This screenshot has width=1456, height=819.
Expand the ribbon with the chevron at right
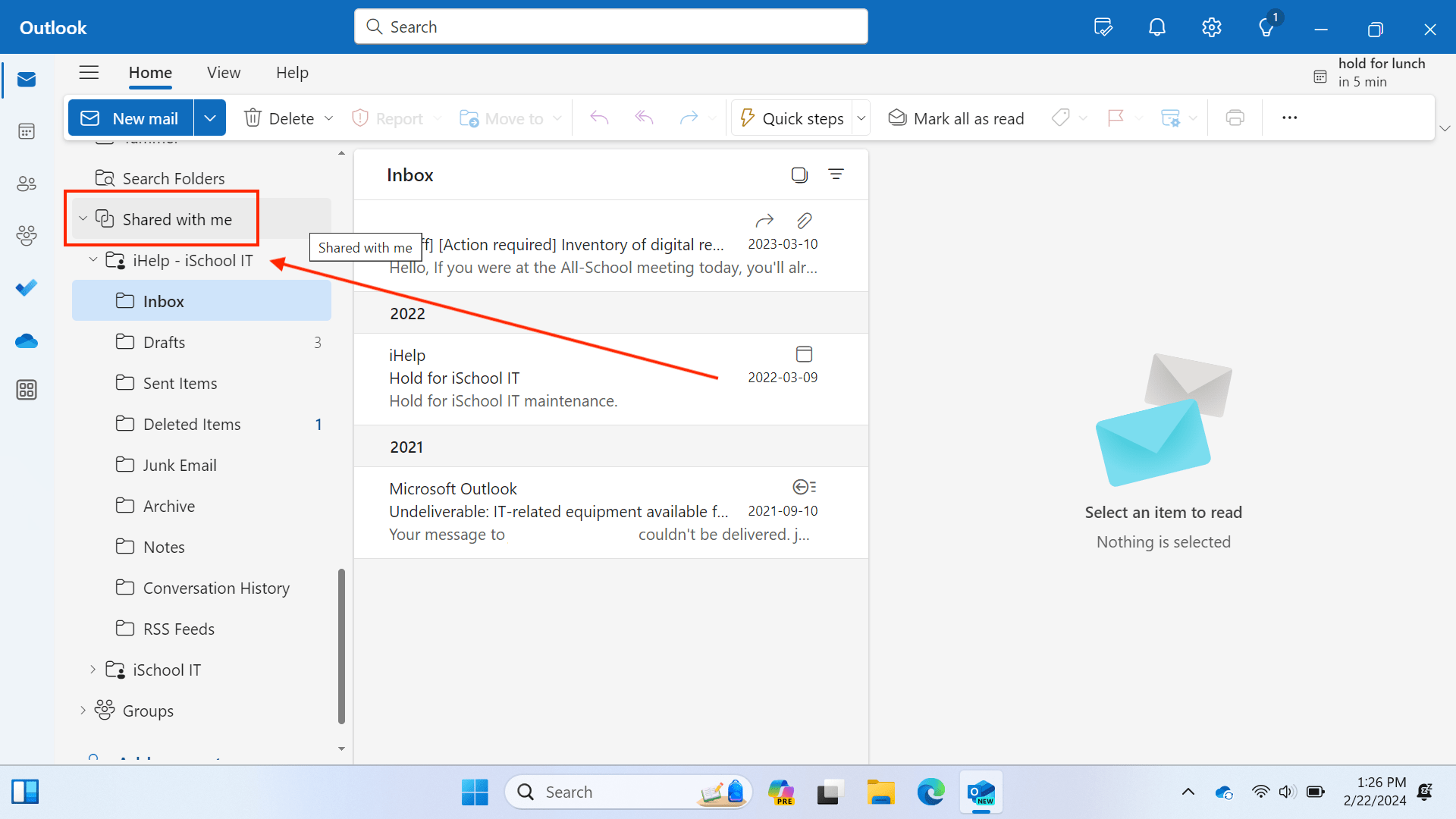point(1445,128)
